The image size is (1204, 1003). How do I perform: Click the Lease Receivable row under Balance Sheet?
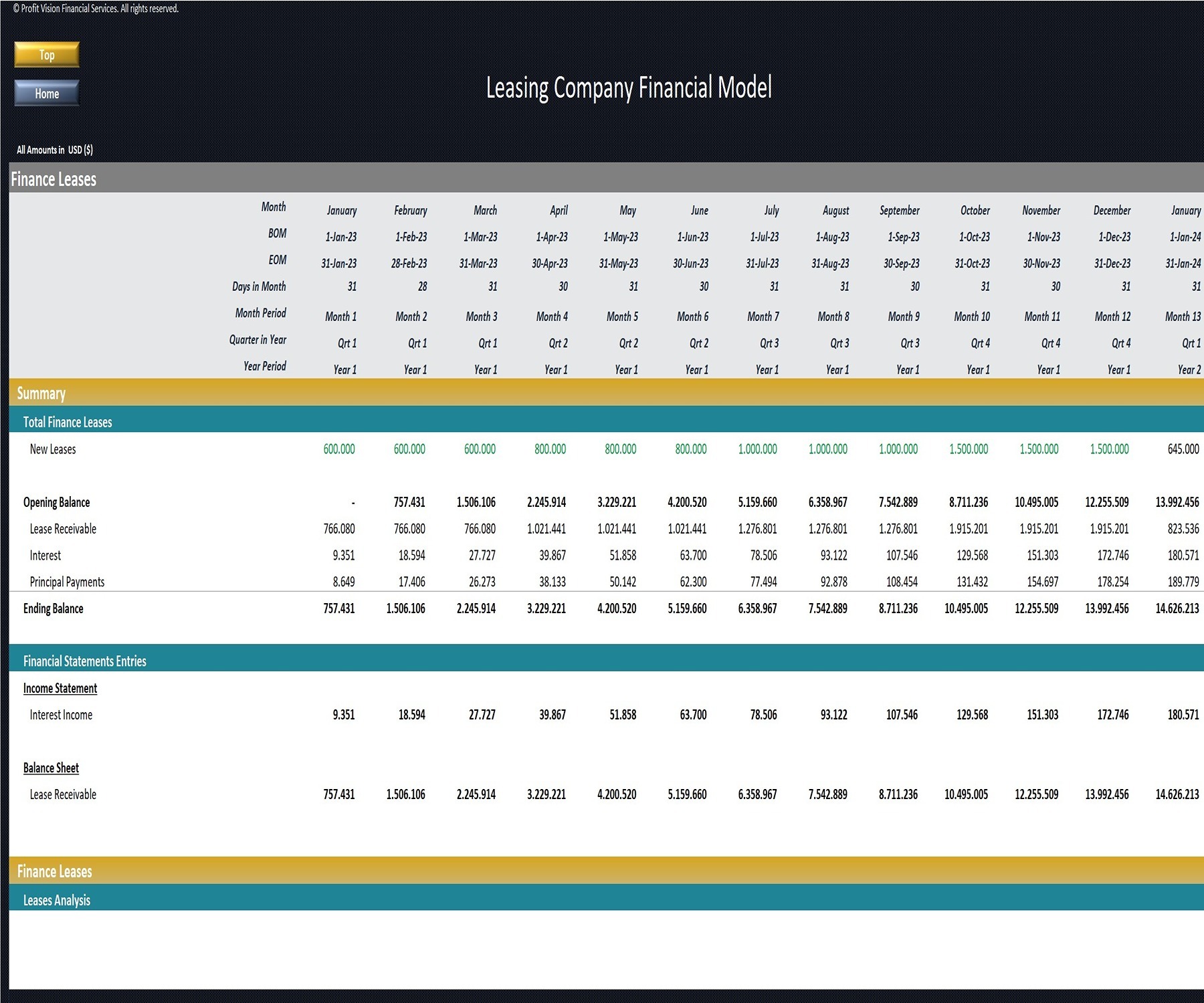click(x=62, y=794)
